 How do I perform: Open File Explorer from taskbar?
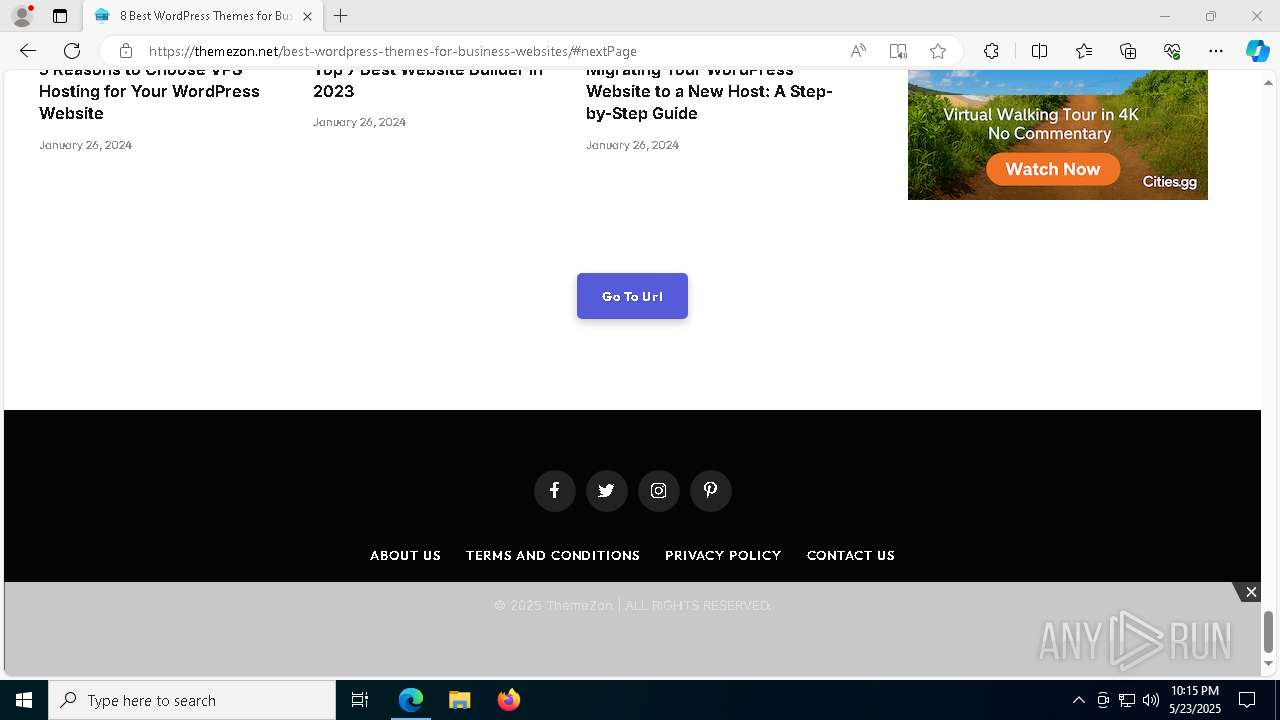pos(459,700)
